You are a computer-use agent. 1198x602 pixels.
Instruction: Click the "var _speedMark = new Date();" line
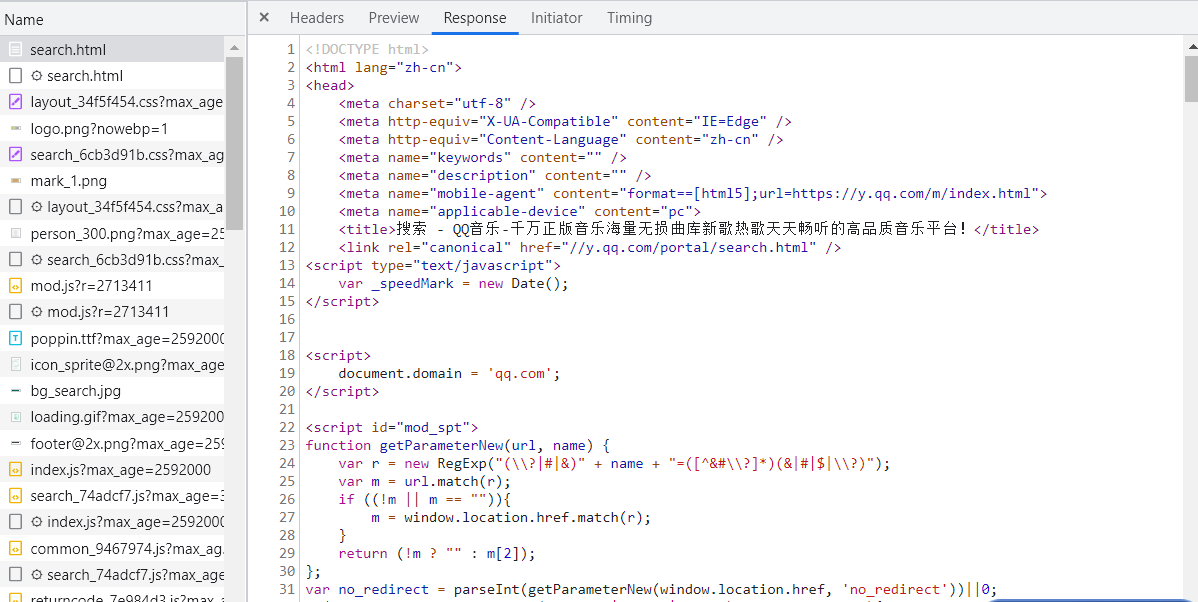click(x=454, y=283)
